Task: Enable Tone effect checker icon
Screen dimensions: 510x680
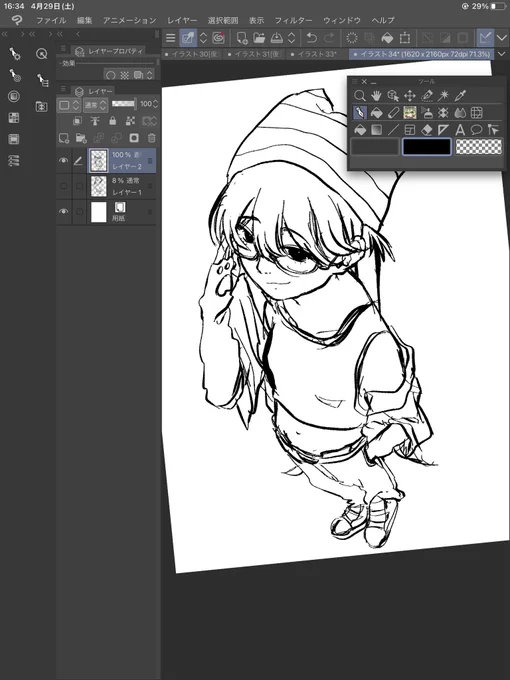Action: click(124, 75)
